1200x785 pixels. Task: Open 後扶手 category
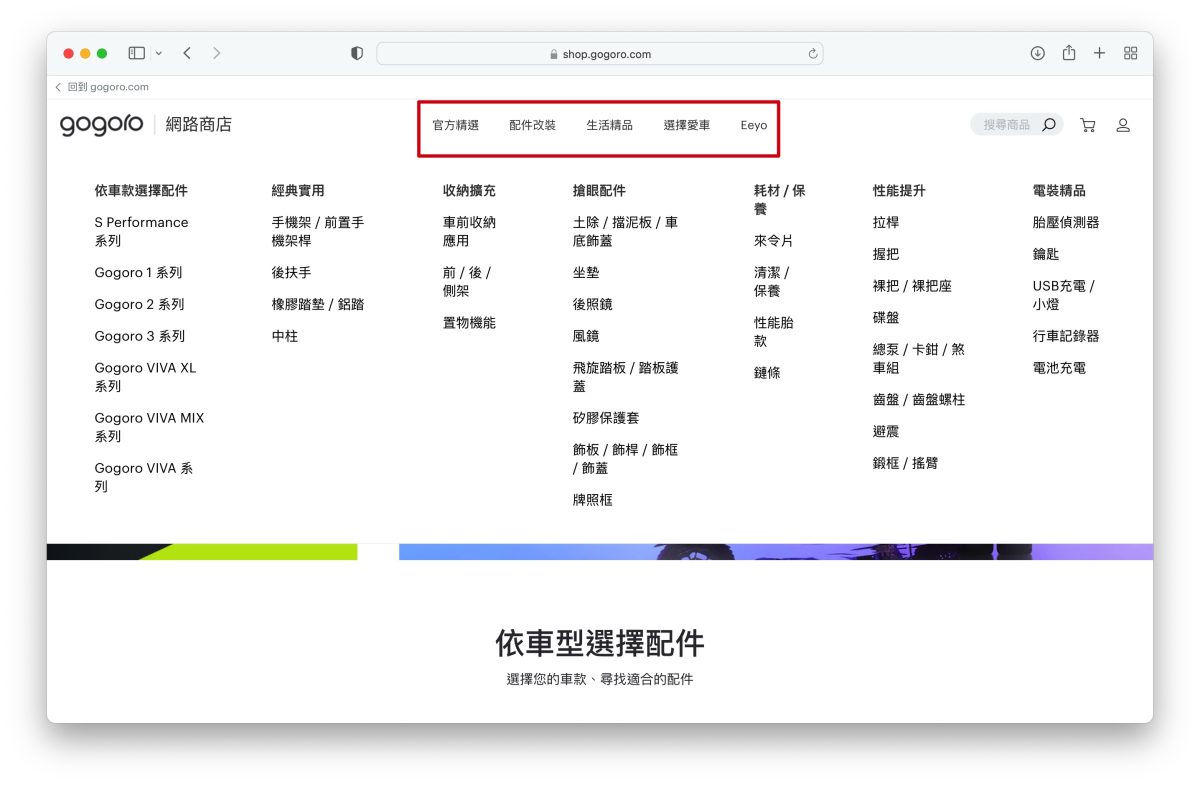[x=291, y=272]
